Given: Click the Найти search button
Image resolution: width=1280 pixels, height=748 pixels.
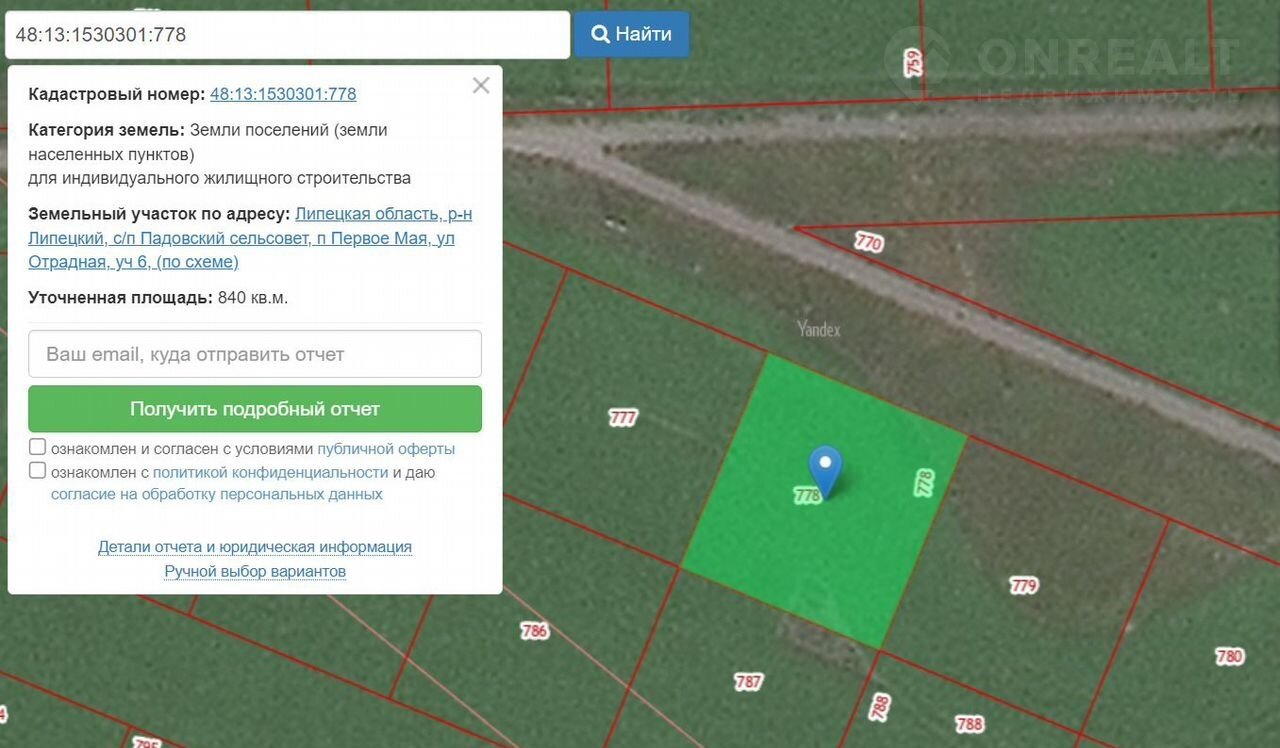Looking at the screenshot, I should (x=631, y=34).
